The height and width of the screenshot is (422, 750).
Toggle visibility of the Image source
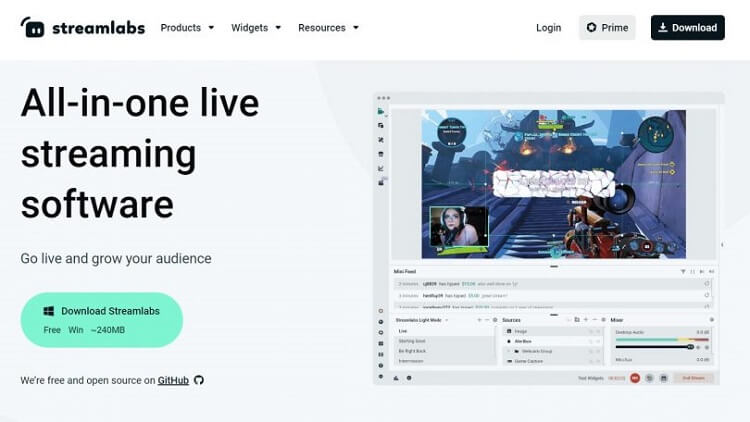(598, 331)
